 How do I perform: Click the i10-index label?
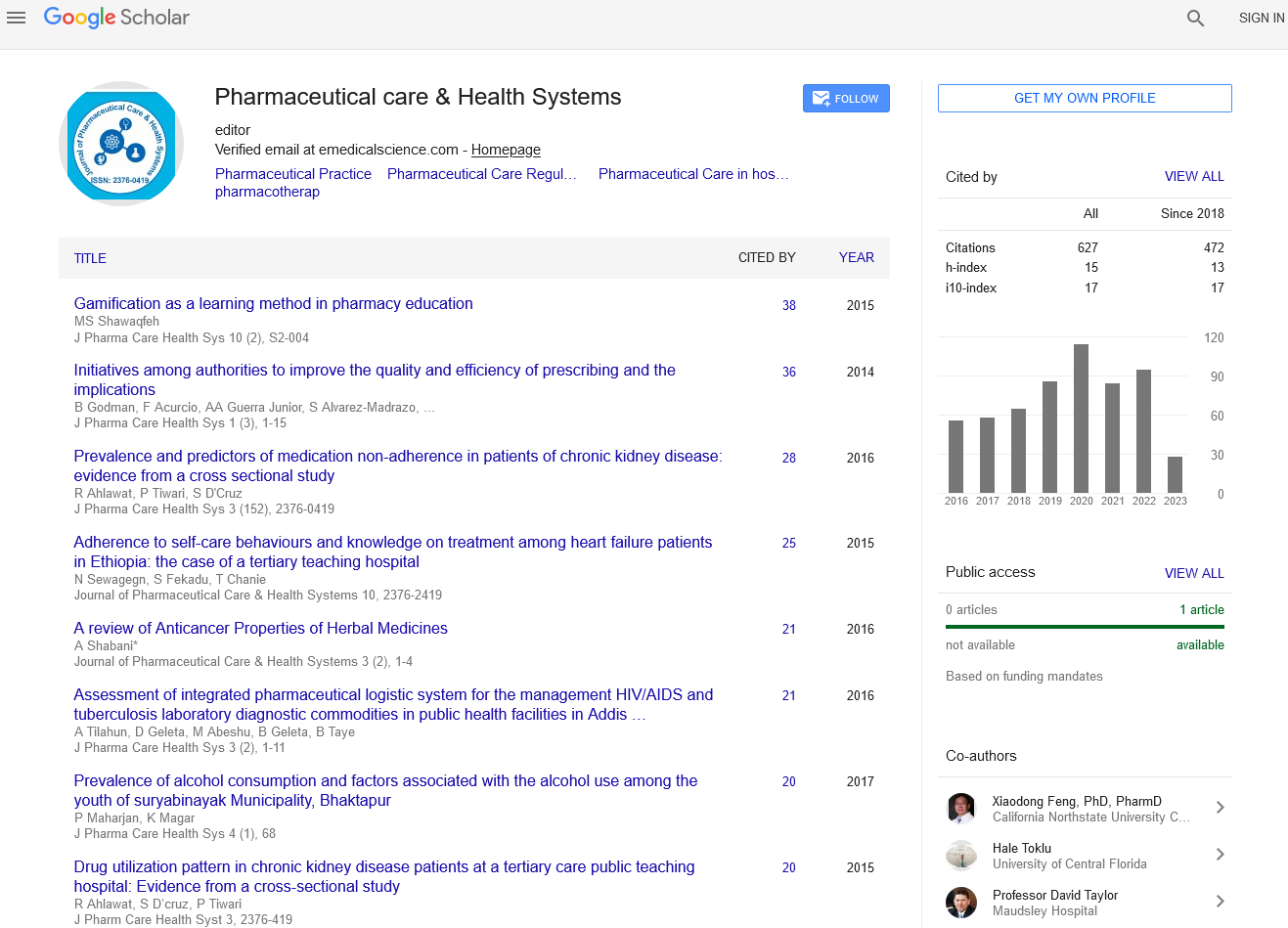click(x=971, y=287)
